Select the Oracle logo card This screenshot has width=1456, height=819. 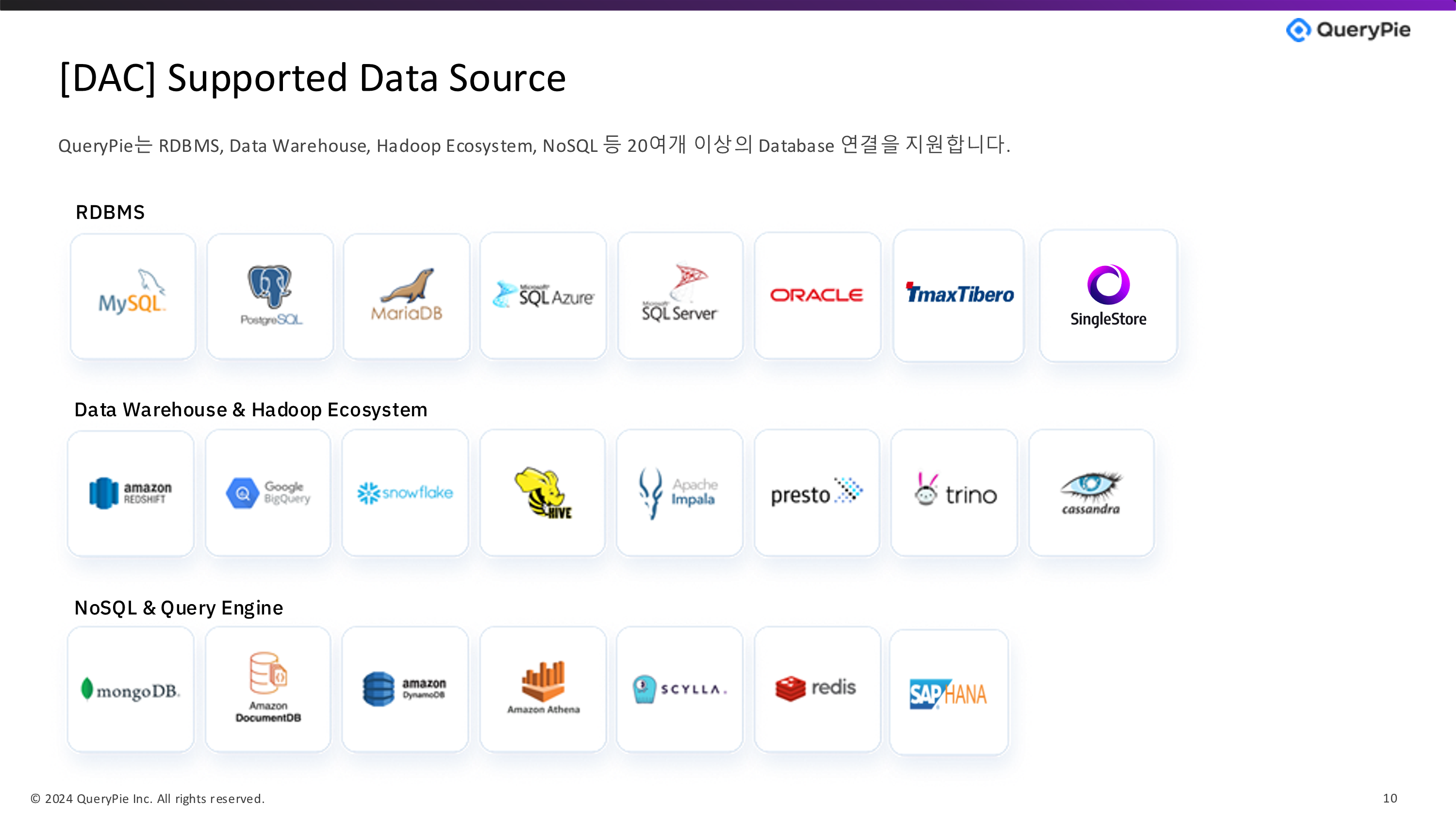click(817, 296)
